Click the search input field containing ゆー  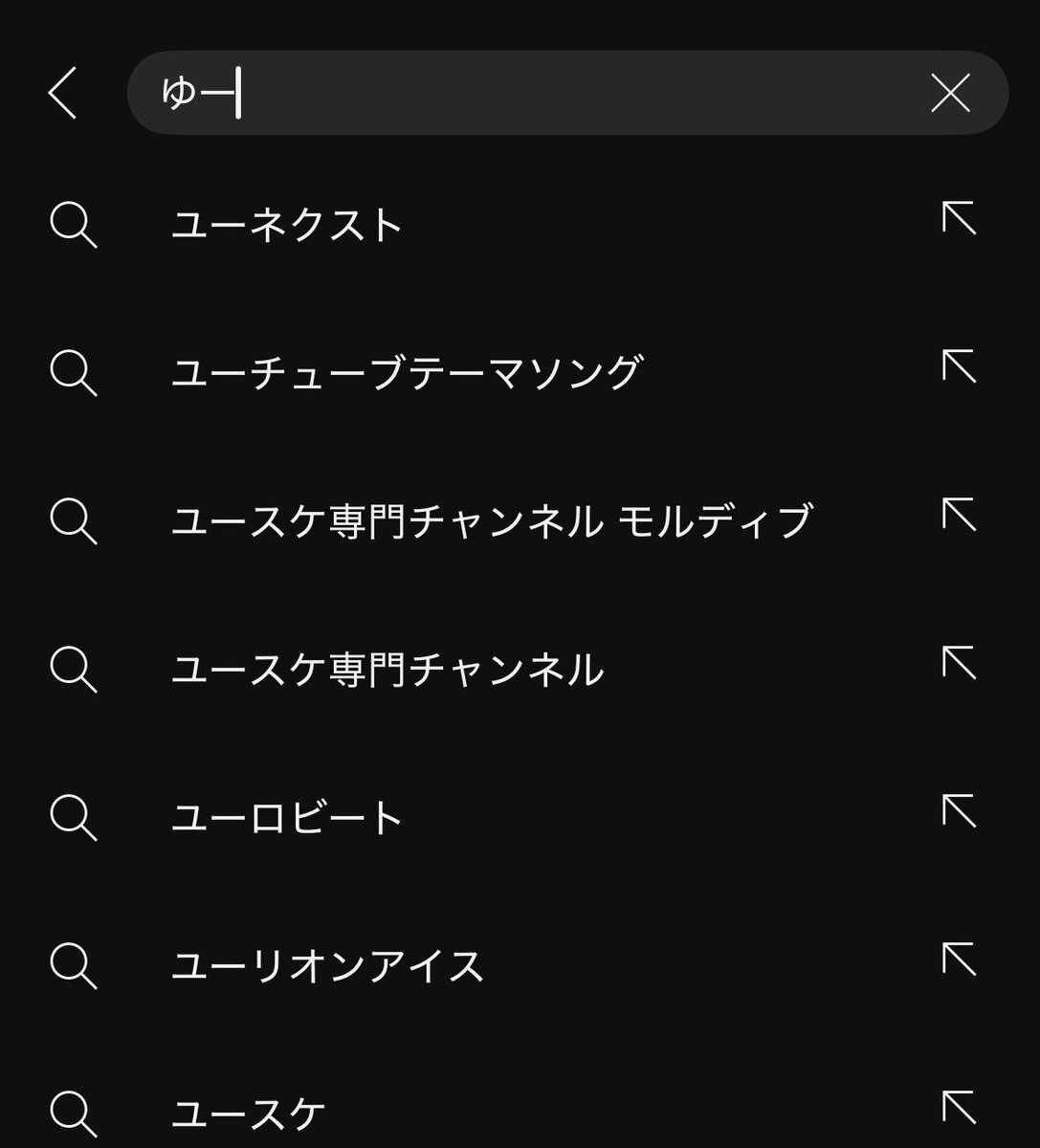pos(536,93)
